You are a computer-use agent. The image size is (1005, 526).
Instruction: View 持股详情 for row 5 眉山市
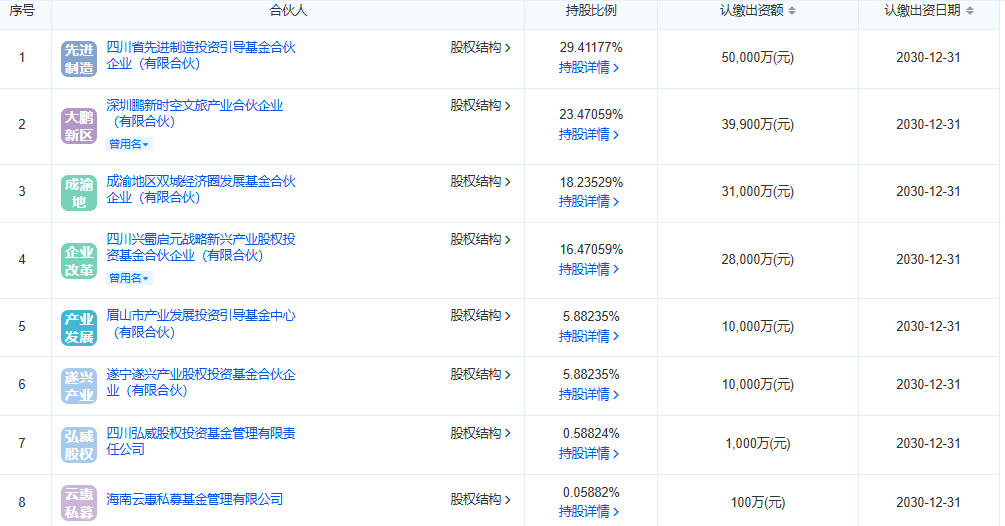pyautogui.click(x=588, y=336)
